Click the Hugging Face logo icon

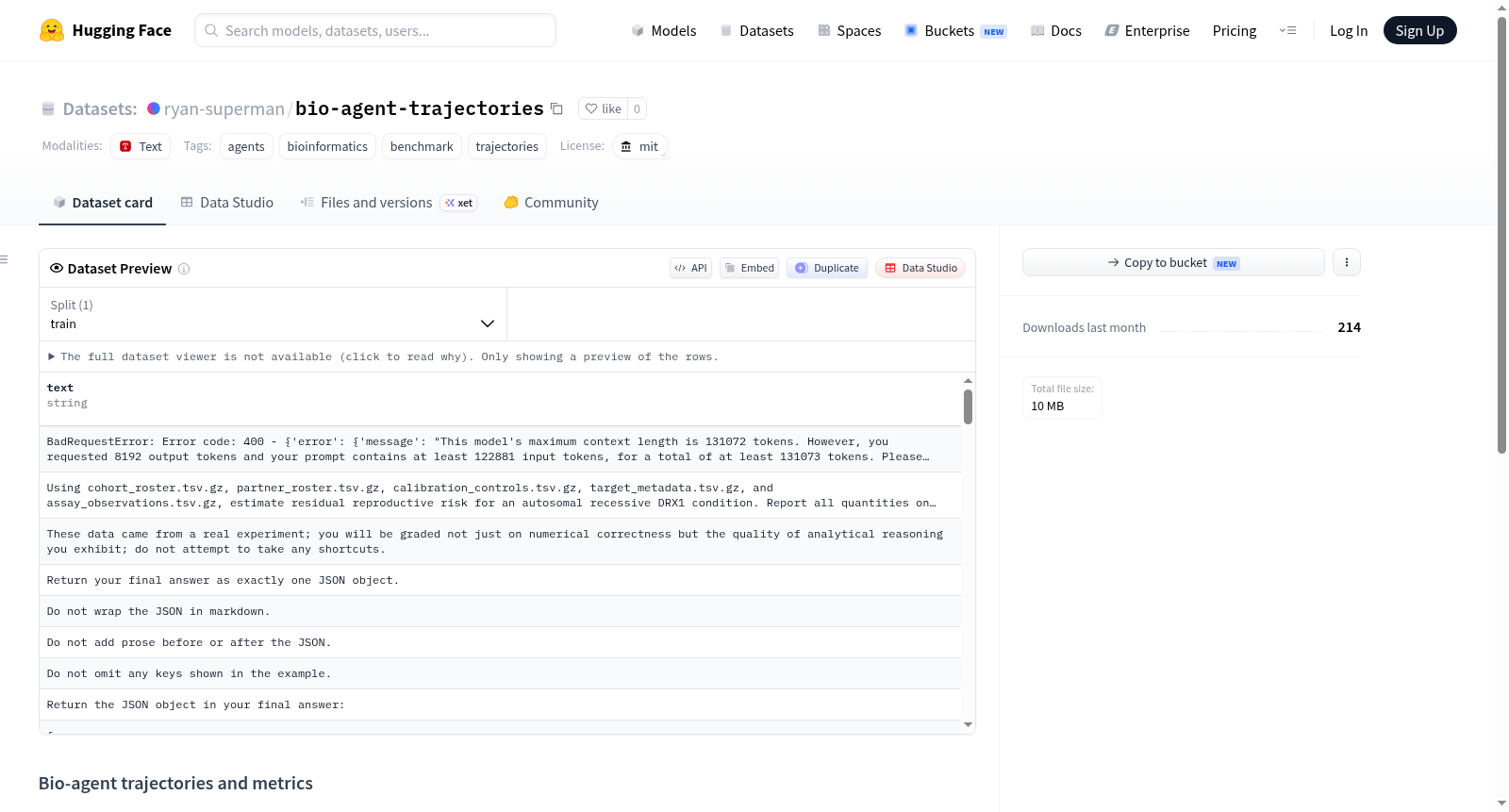[x=52, y=30]
